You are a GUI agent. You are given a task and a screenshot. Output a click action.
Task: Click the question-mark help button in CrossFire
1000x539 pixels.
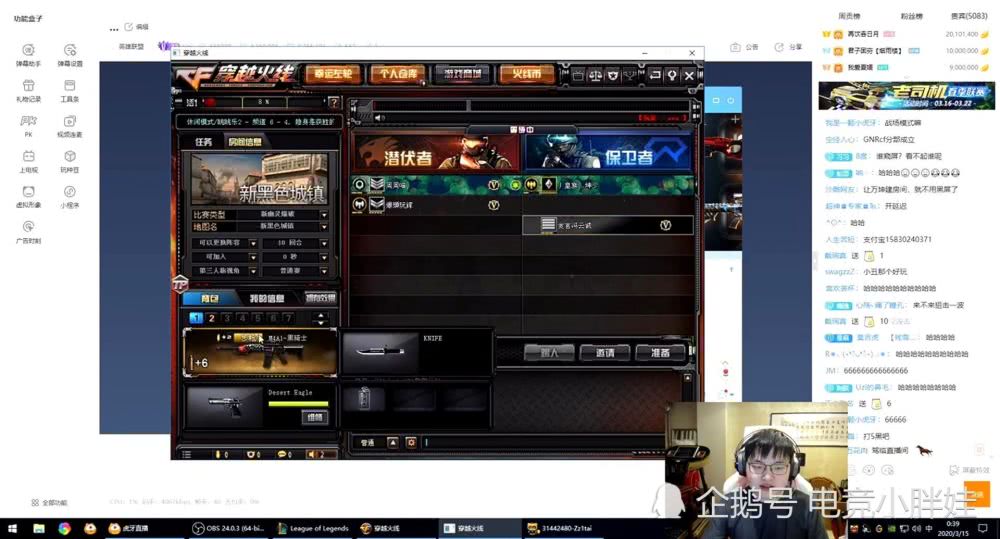point(333,102)
